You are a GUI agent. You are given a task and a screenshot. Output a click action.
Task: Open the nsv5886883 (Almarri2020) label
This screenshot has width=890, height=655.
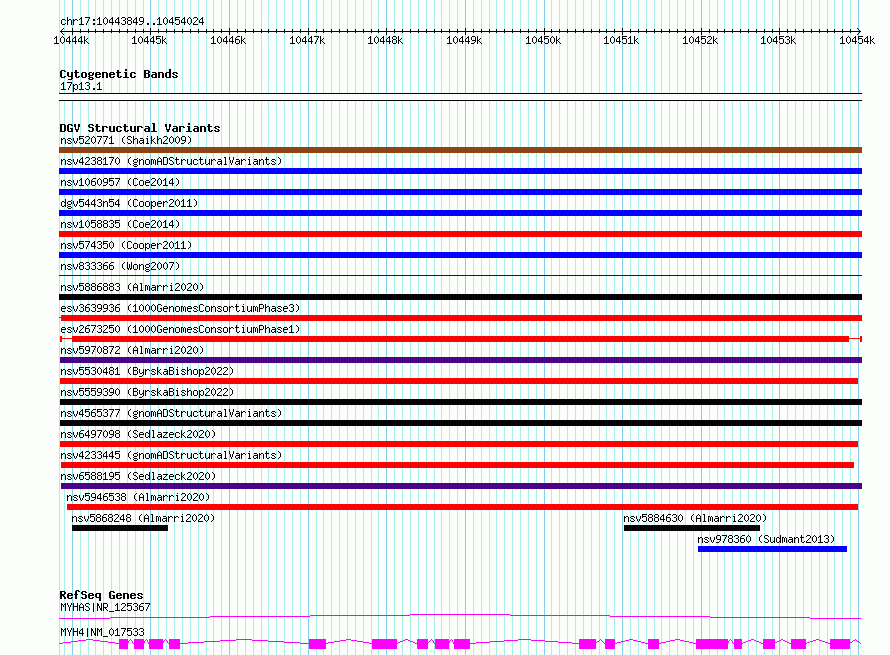(132, 287)
